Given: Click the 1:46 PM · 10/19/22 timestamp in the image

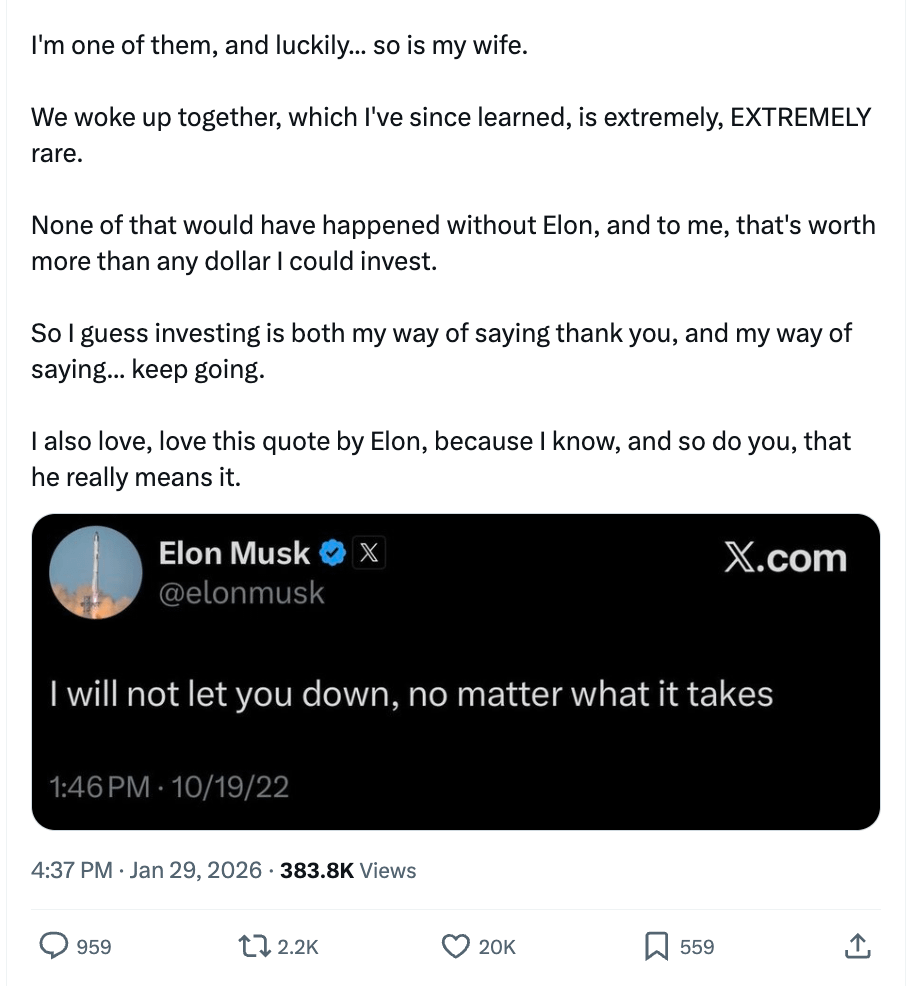Looking at the screenshot, I should (169, 787).
